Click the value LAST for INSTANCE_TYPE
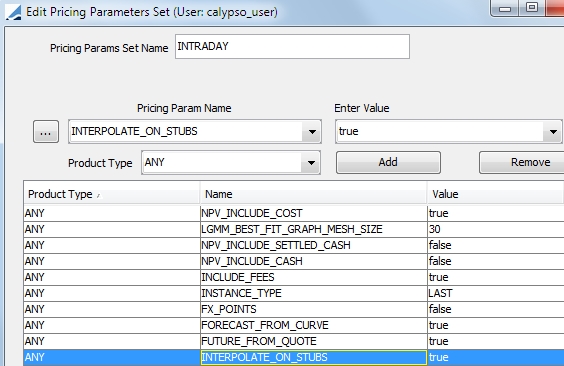Screen dimensions: 564x366 [496, 293]
